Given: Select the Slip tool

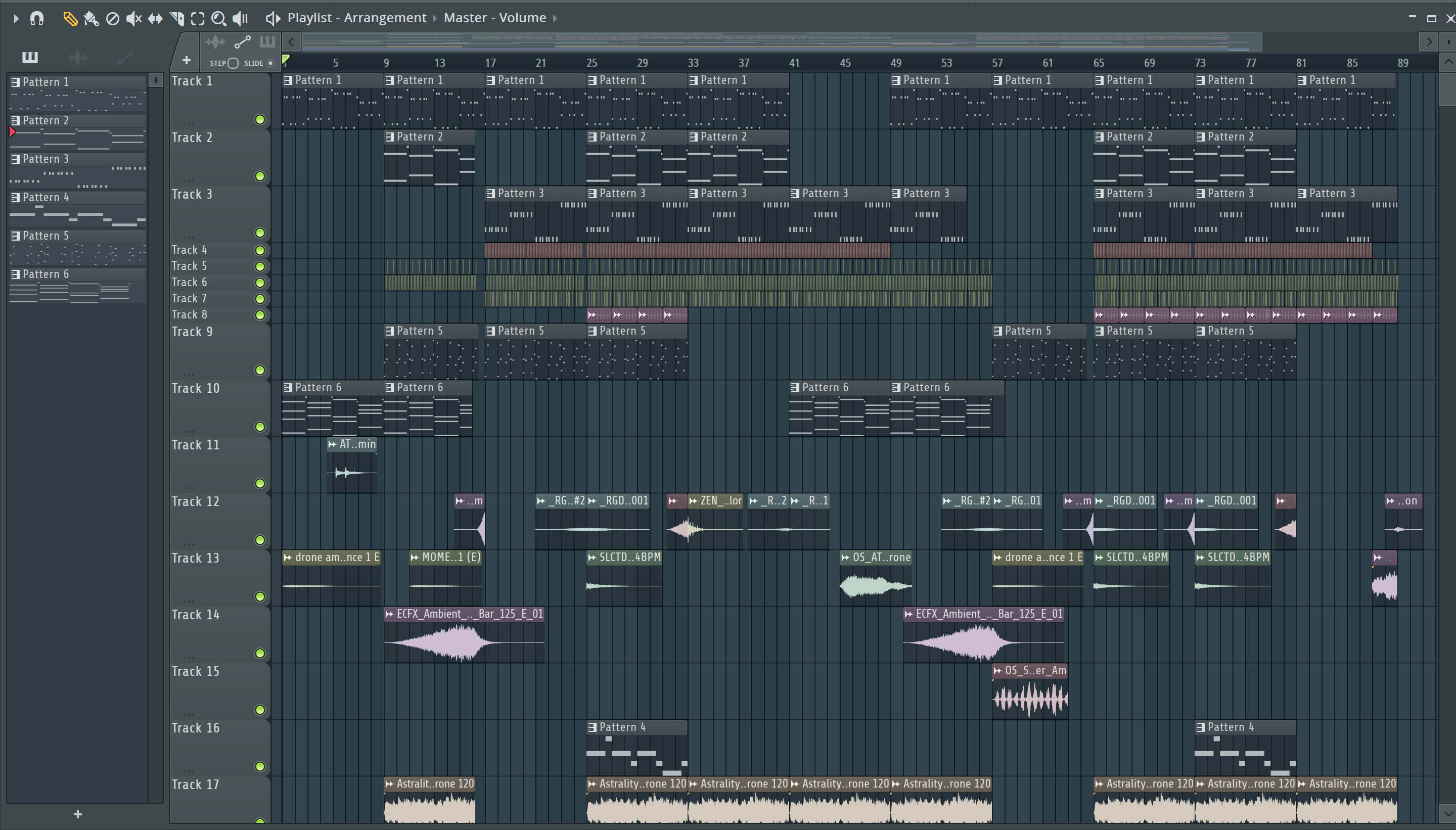Looking at the screenshot, I should click(x=155, y=19).
